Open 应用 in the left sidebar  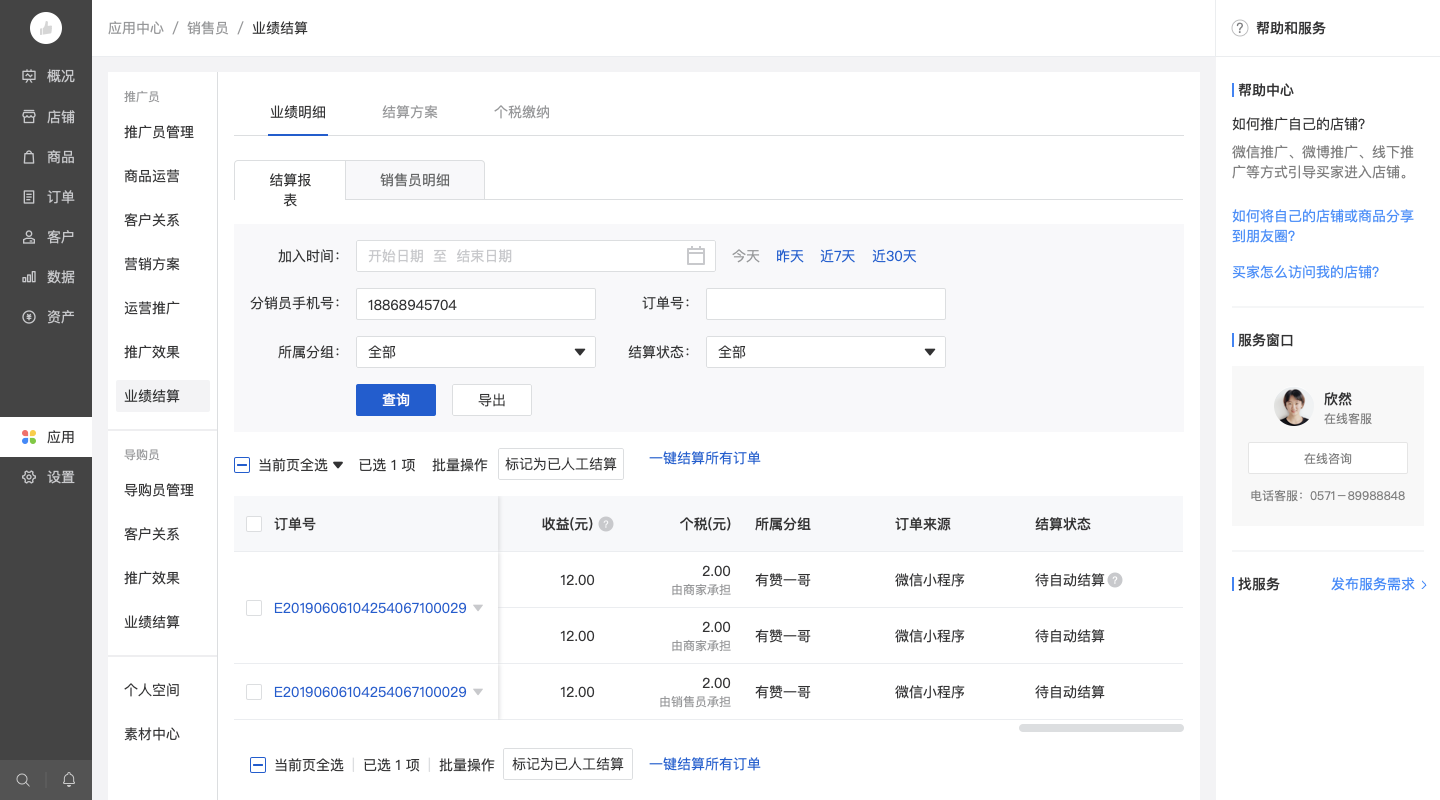coord(46,437)
